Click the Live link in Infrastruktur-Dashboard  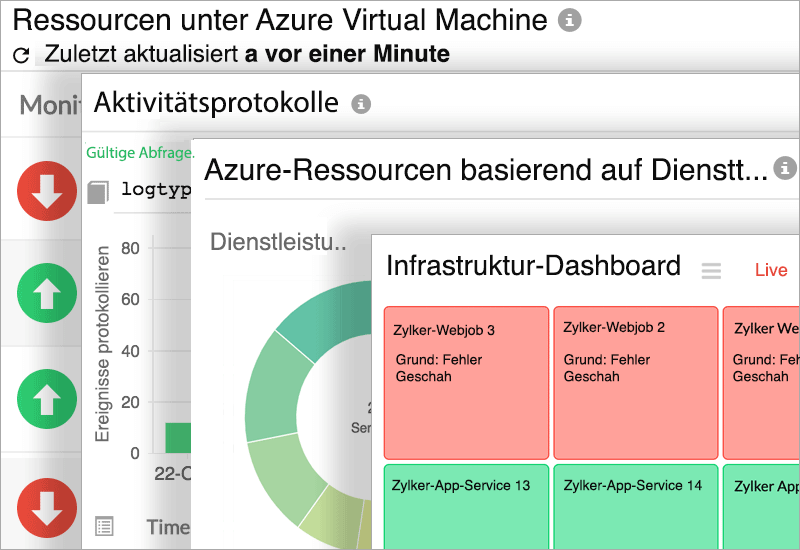[x=771, y=270]
